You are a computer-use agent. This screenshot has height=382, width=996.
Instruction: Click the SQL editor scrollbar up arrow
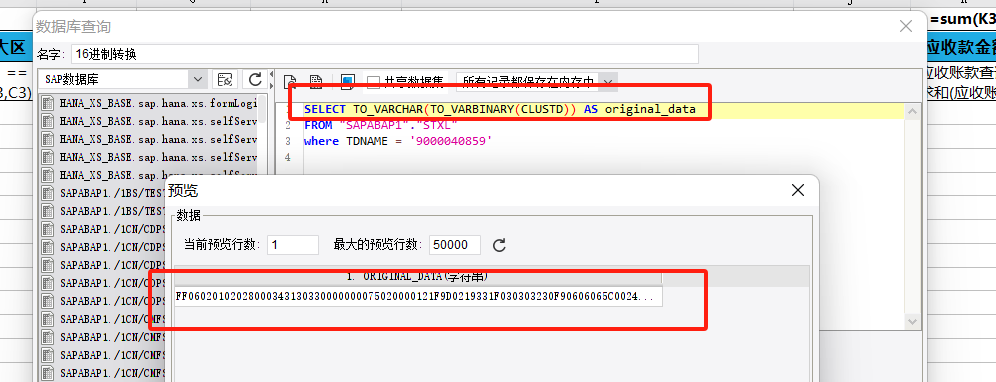(x=912, y=112)
